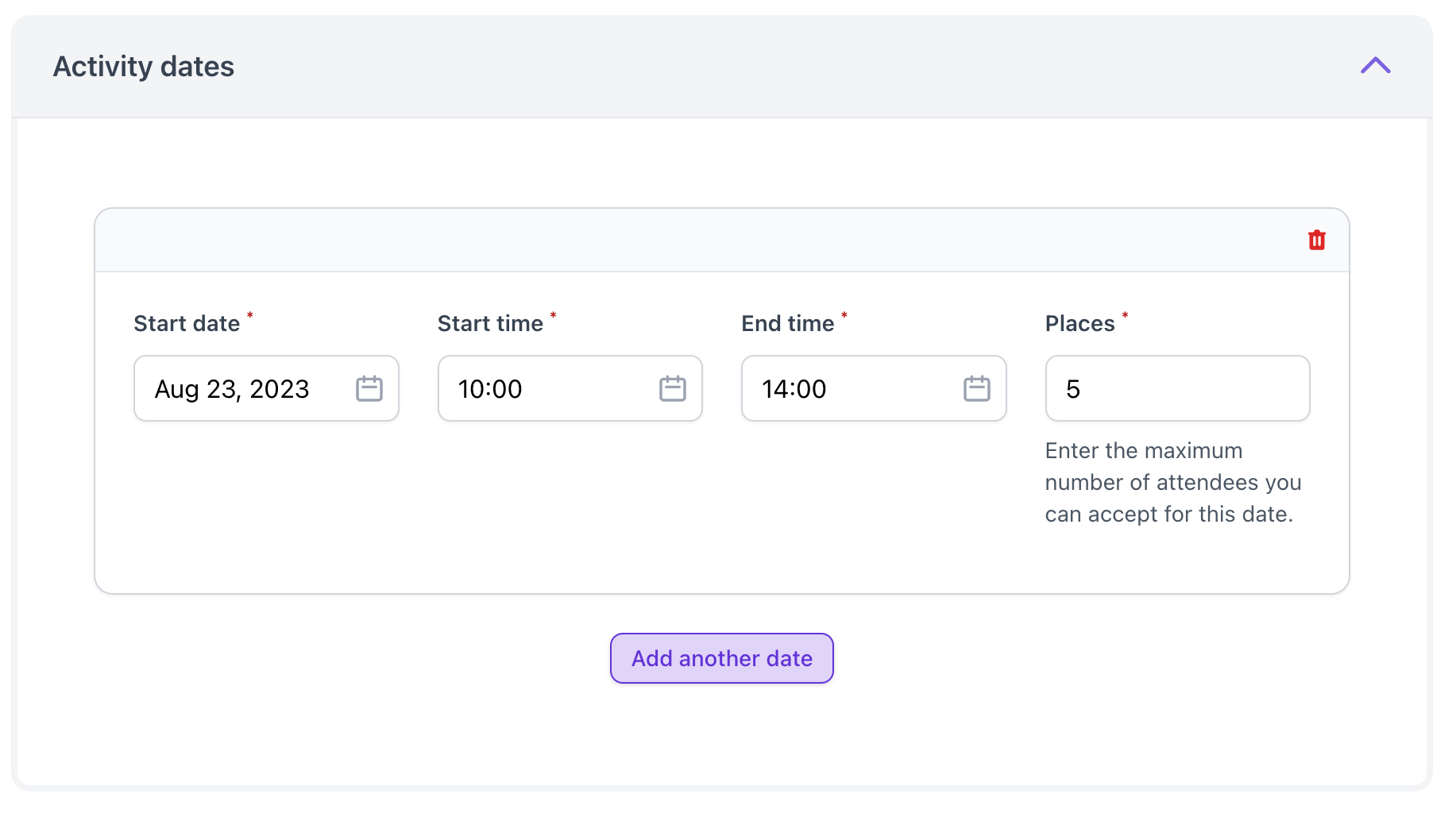Screen dimensions: 1456x821
Task: Click the Activity dates heading text
Action: (144, 67)
